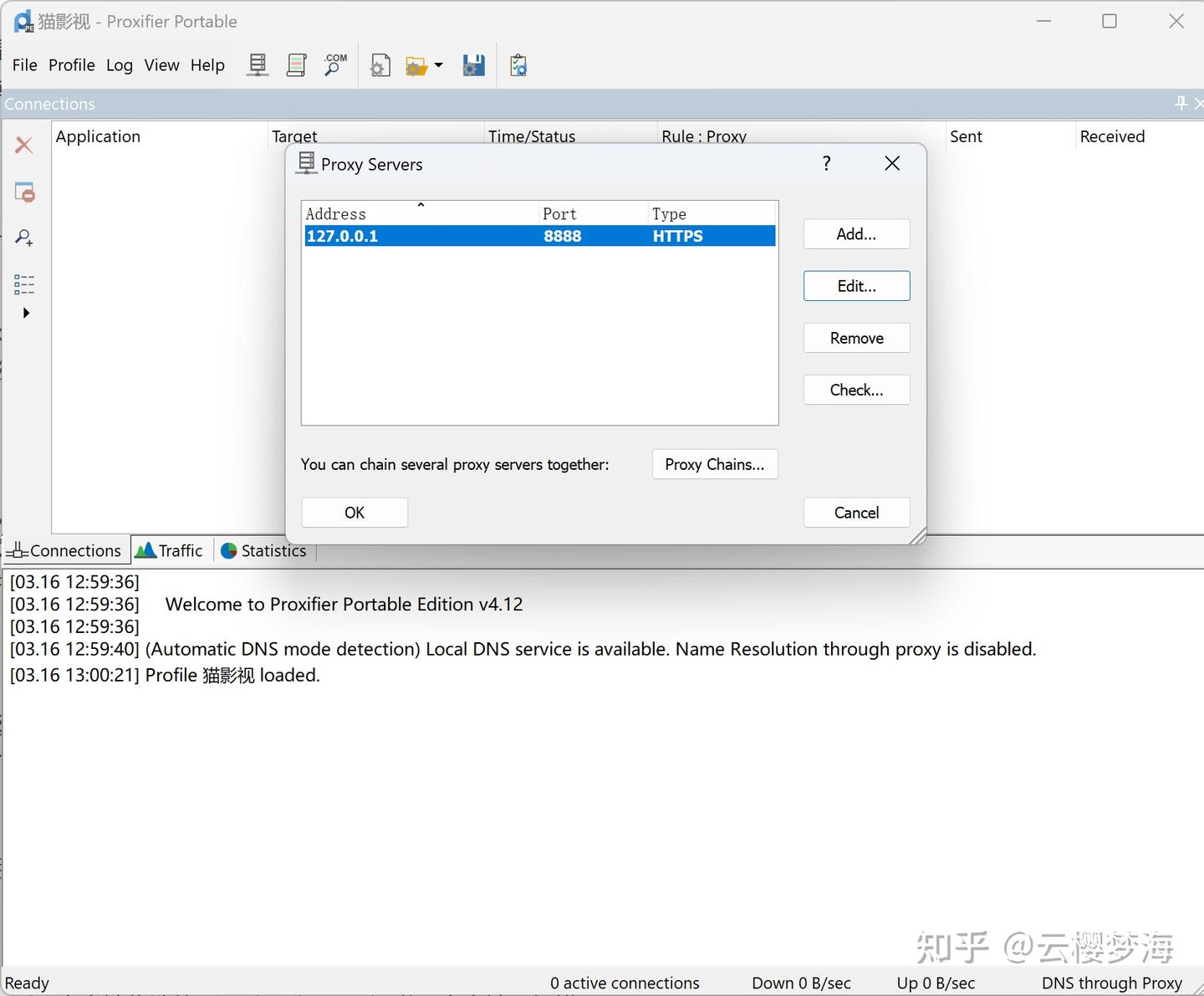Create new profile via toolbar icon

[380, 65]
